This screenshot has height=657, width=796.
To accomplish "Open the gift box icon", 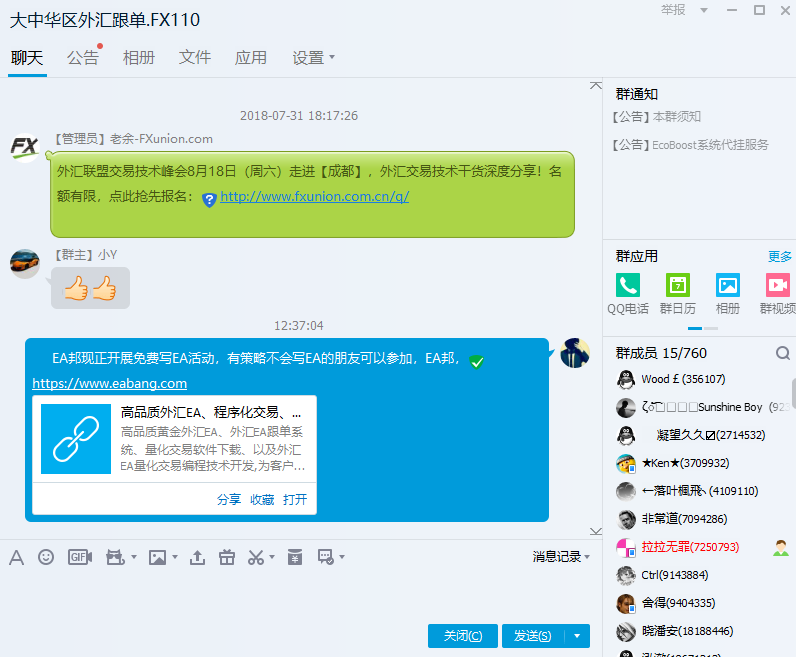I will coord(226,557).
